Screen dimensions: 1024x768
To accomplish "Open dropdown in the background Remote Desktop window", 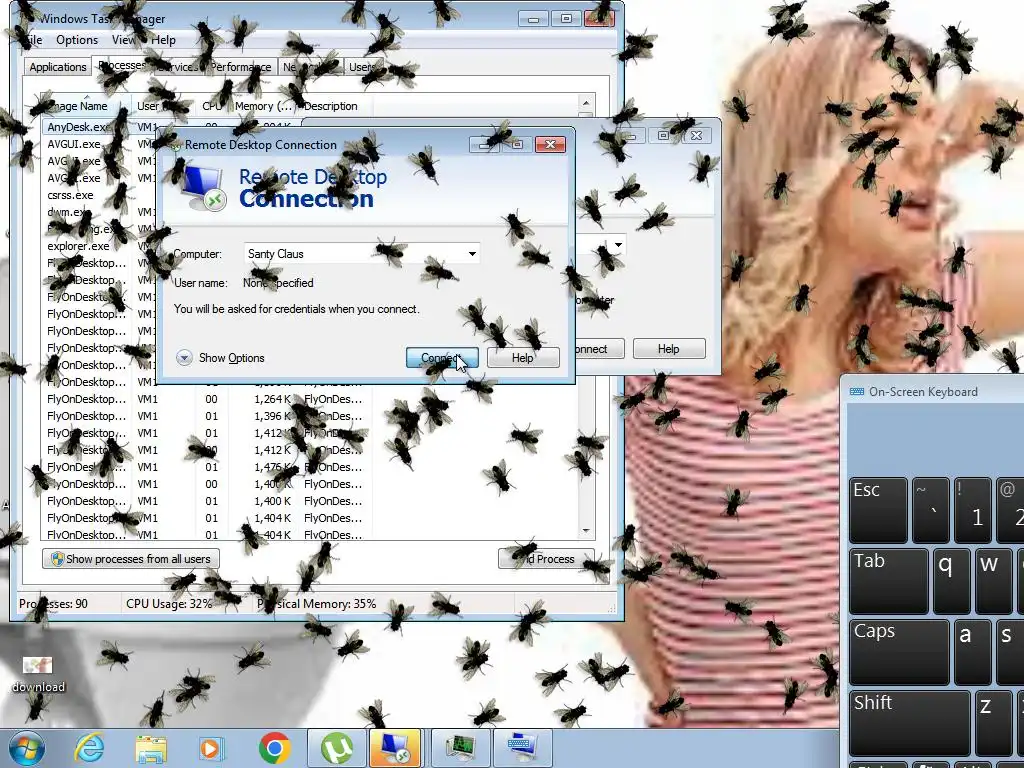I will tap(617, 246).
